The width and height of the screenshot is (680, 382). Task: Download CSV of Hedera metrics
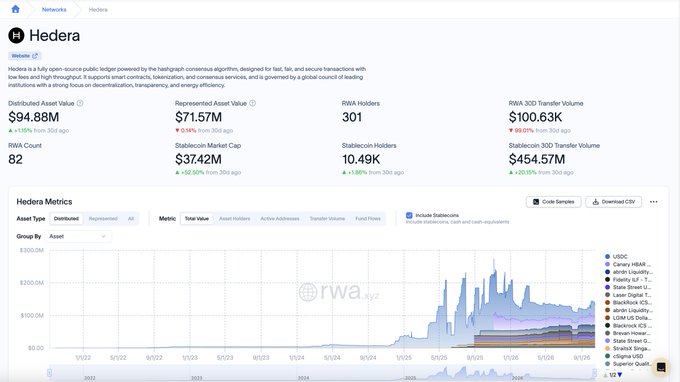(613, 202)
